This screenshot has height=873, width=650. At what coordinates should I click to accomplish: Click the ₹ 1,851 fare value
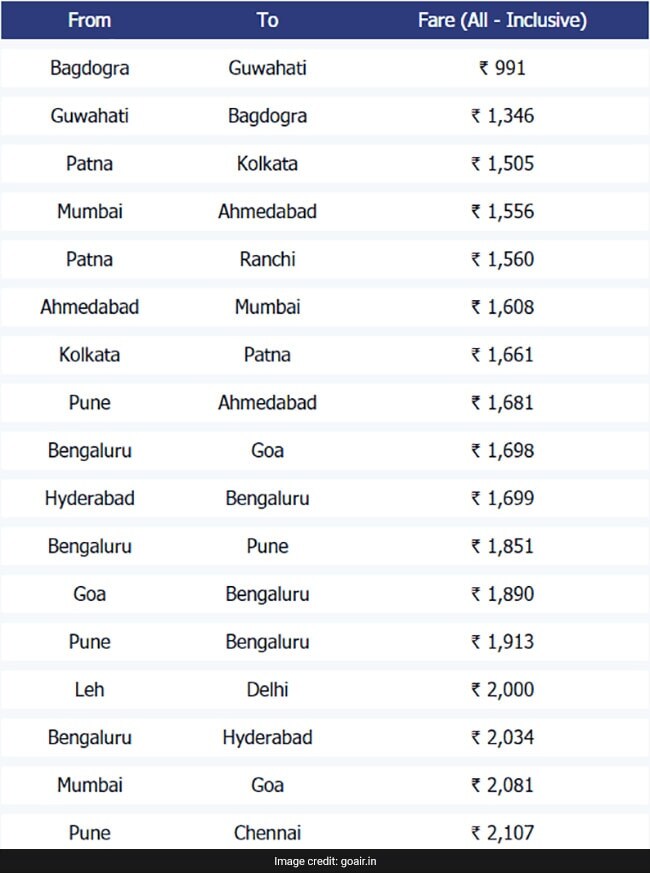click(502, 546)
